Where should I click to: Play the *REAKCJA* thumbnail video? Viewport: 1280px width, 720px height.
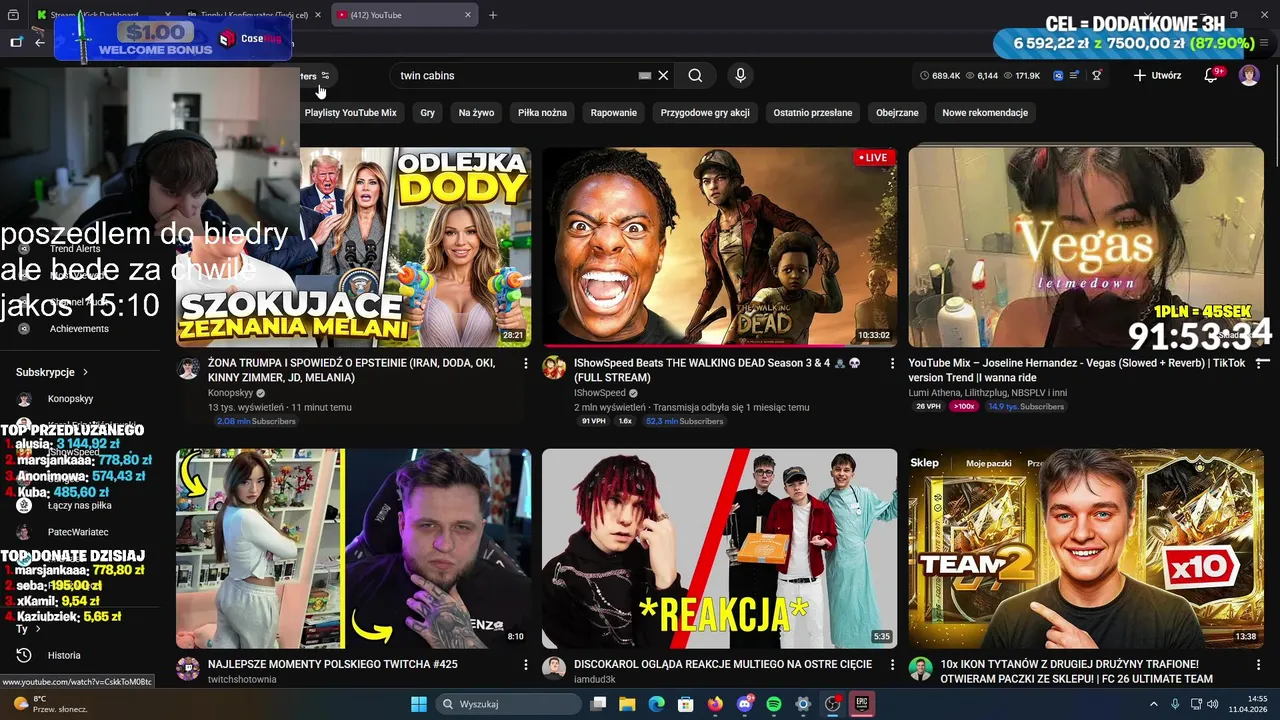point(720,548)
